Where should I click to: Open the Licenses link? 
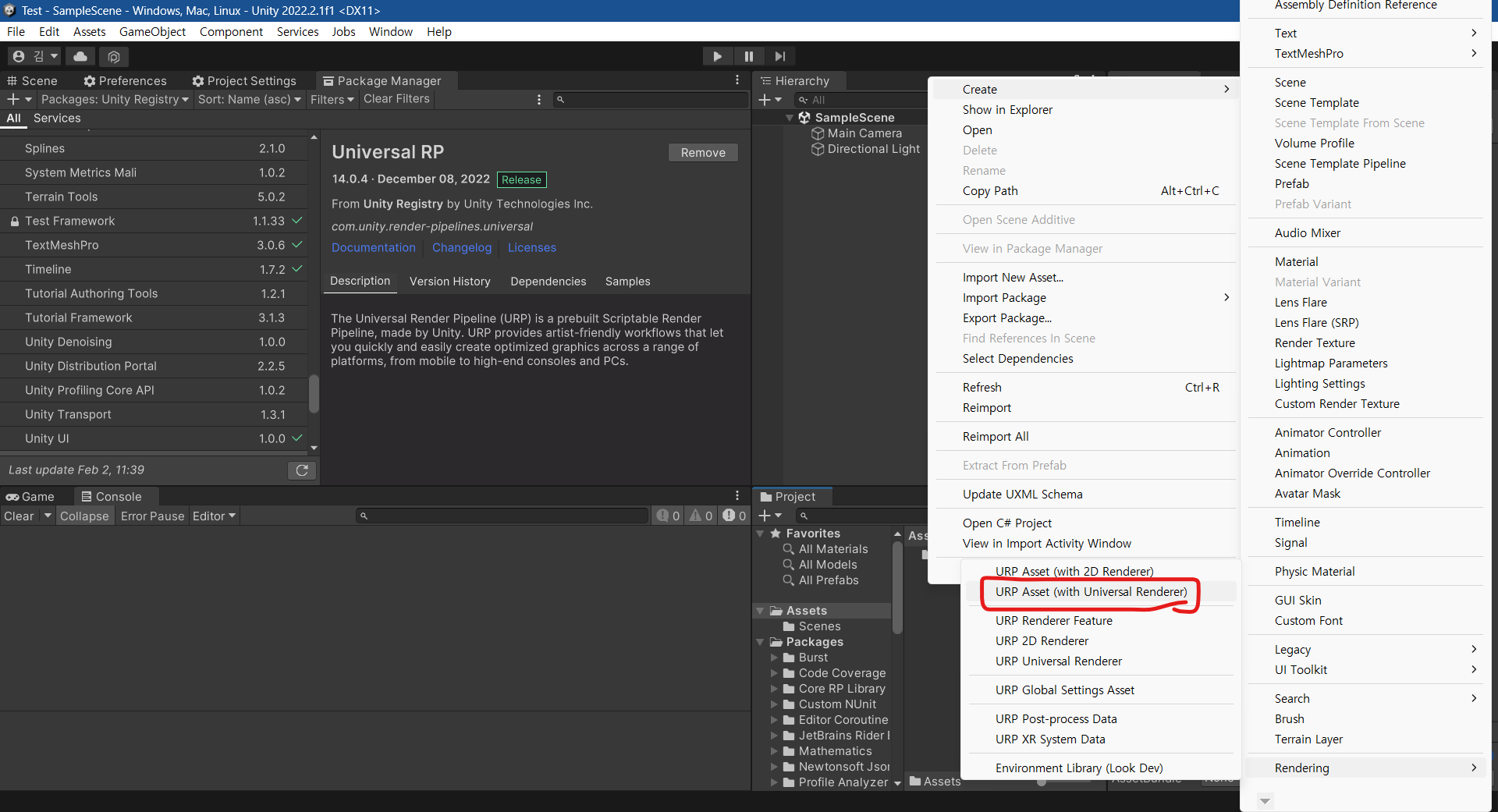532,247
